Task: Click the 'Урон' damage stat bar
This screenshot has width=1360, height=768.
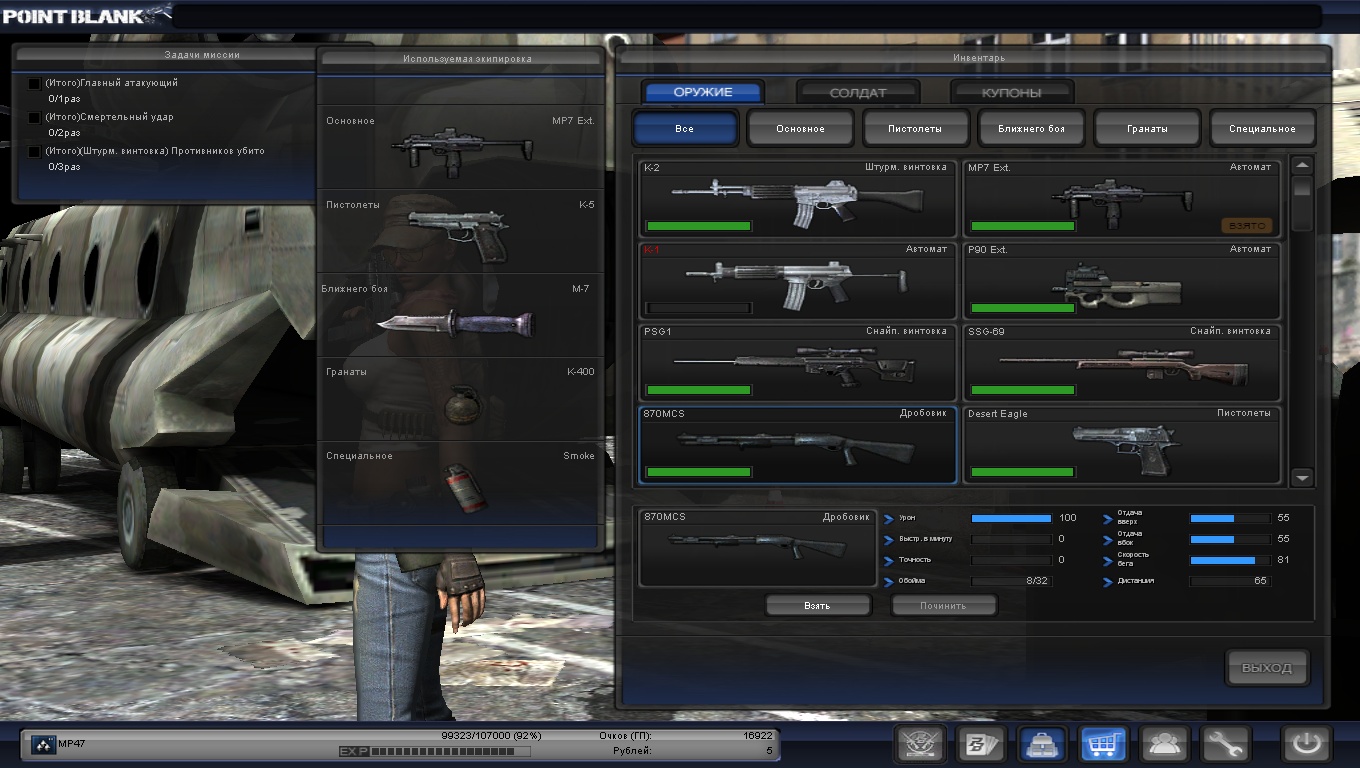Action: coord(1012,518)
